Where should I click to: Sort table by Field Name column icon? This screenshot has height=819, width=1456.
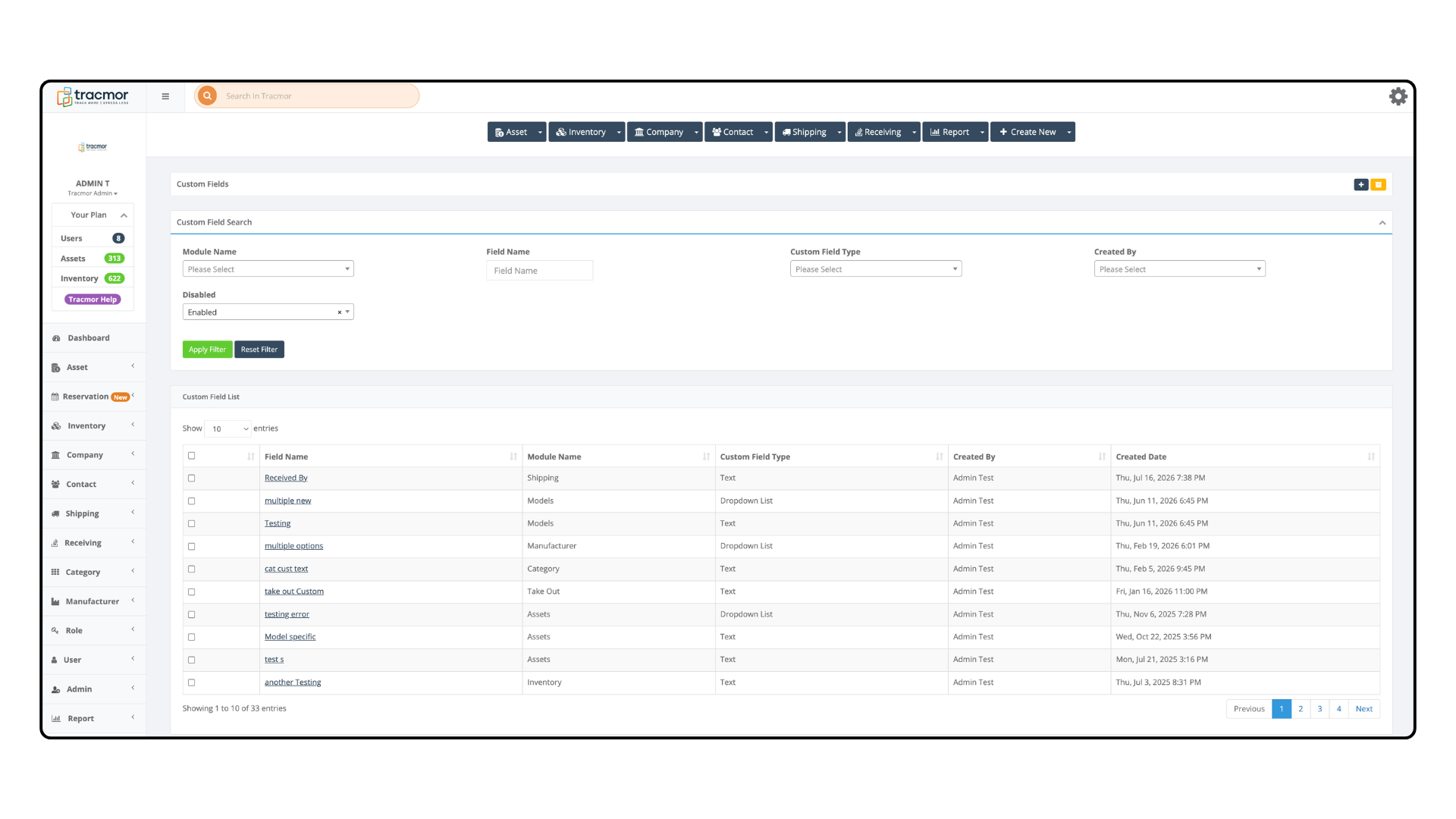coord(513,457)
